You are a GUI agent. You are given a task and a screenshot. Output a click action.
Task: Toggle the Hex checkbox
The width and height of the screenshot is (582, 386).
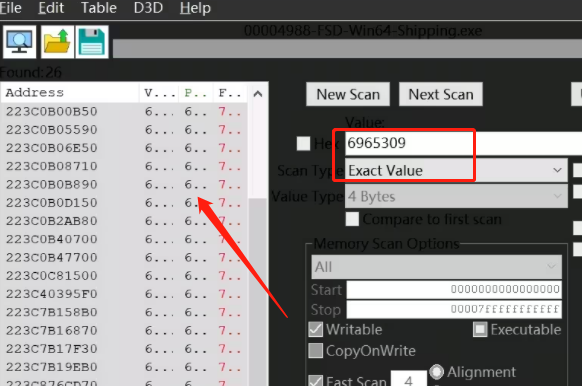click(303, 143)
